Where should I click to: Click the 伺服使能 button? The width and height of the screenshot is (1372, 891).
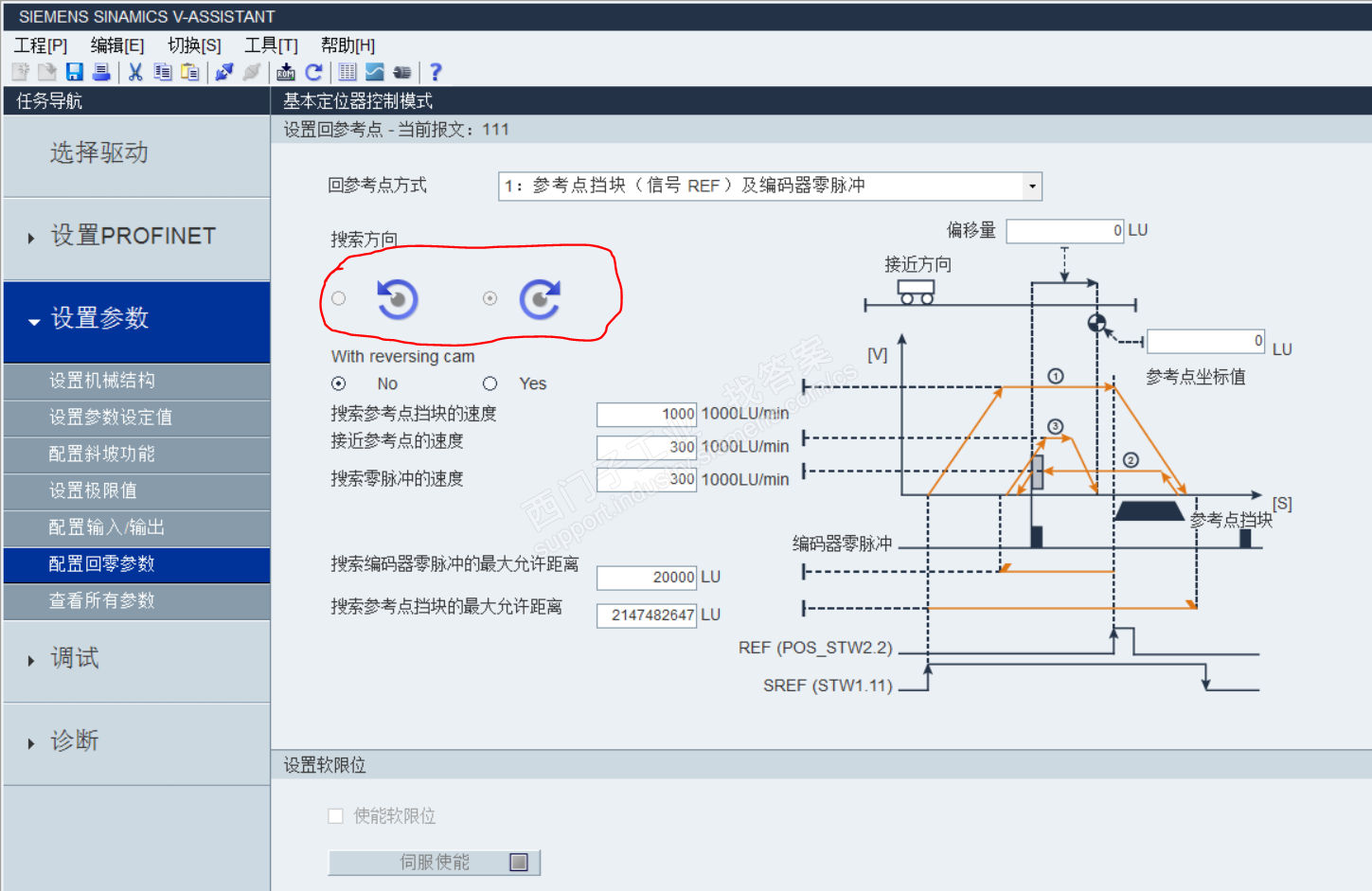pyautogui.click(x=434, y=863)
